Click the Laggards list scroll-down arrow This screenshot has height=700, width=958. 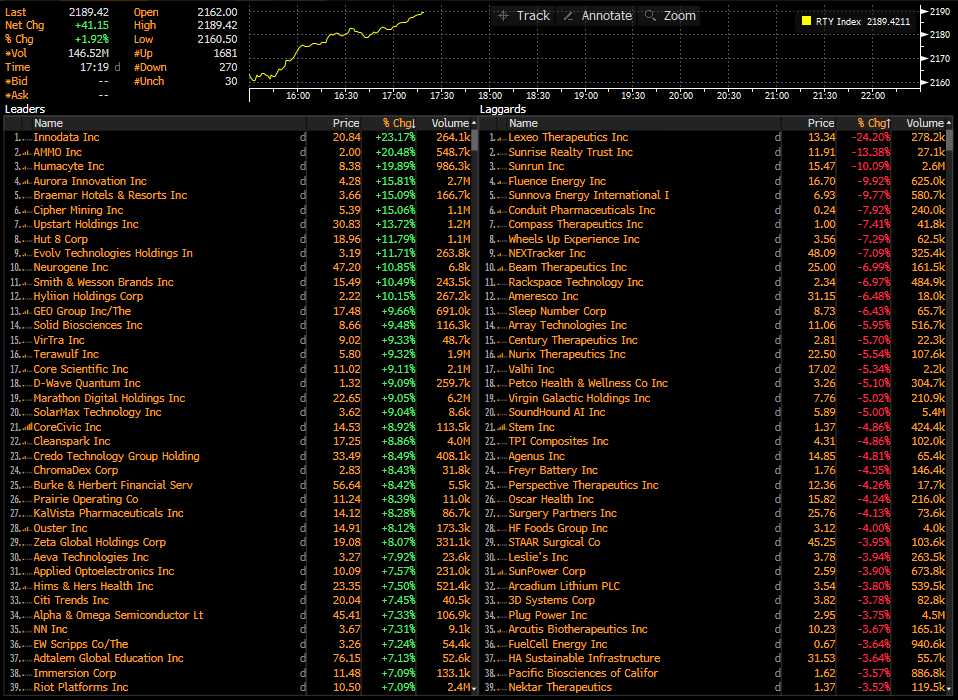[949, 688]
